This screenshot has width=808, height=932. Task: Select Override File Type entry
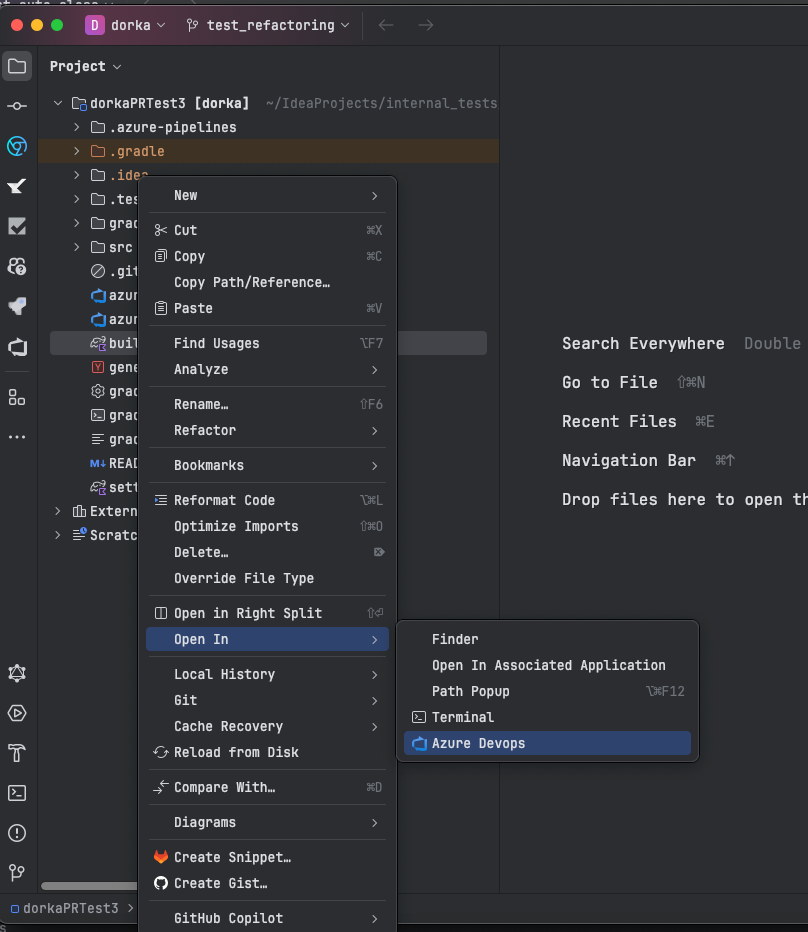(x=267, y=578)
